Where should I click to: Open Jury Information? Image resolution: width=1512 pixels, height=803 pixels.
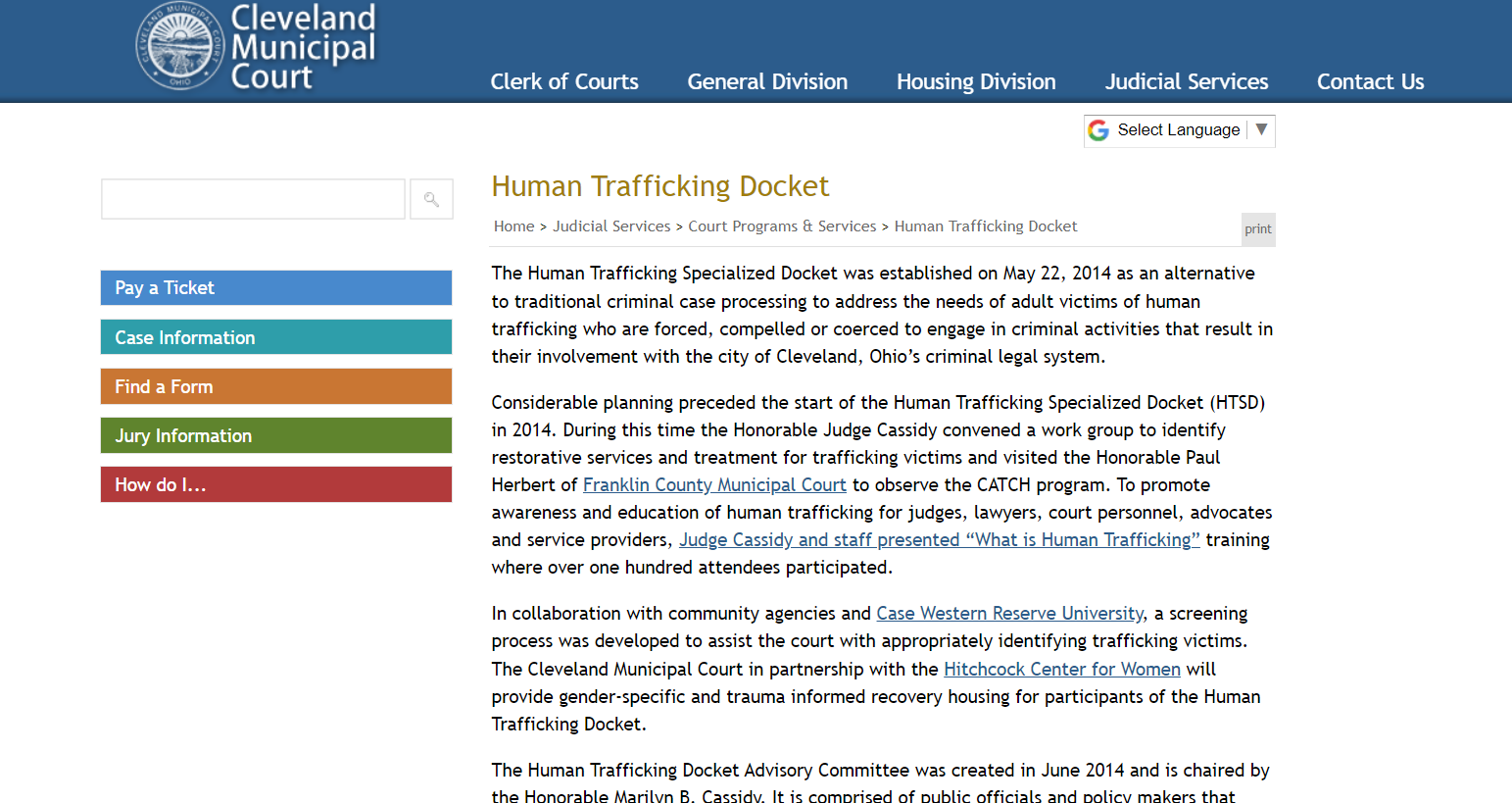click(276, 435)
